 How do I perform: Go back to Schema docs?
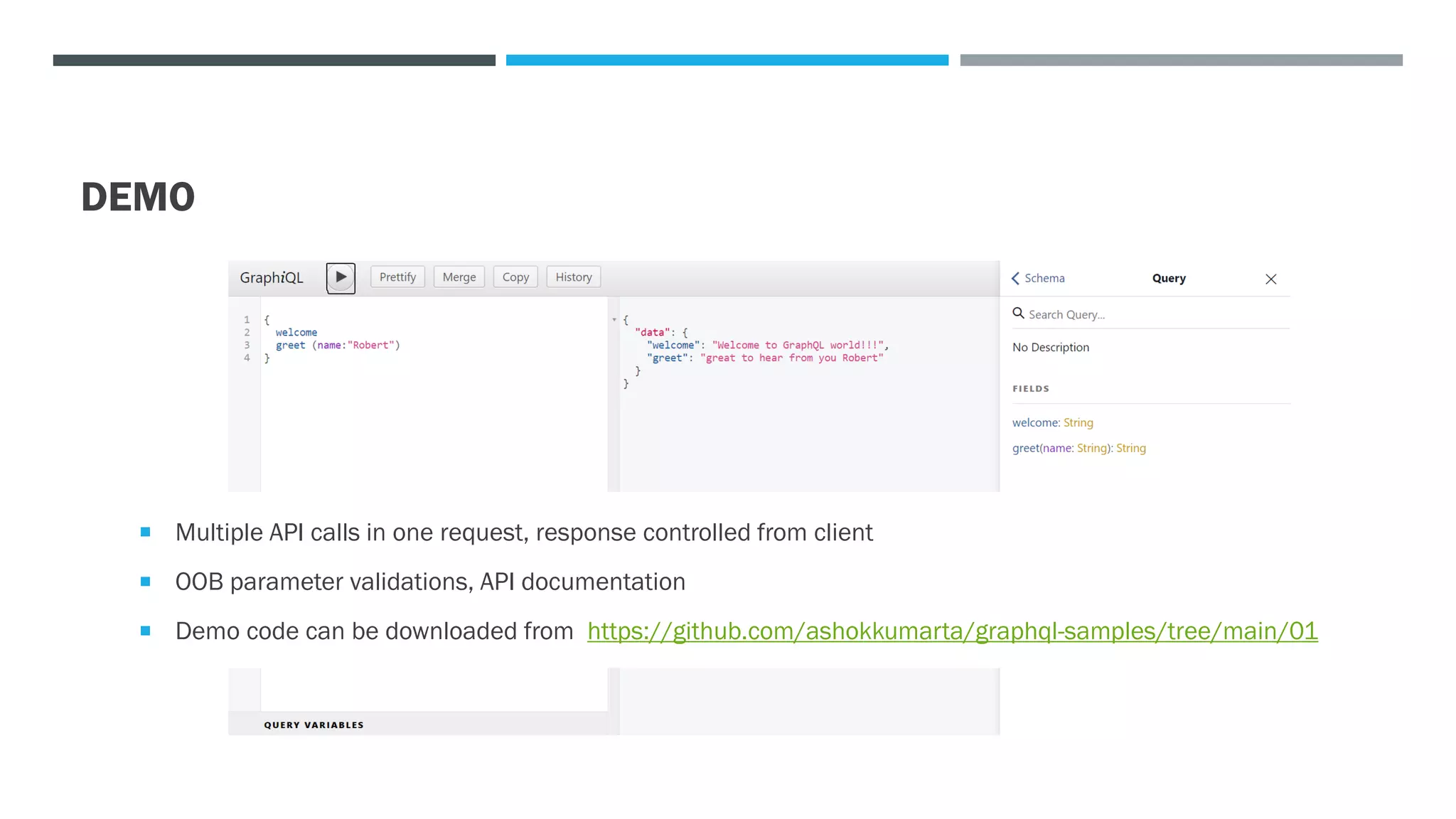[x=1038, y=279]
